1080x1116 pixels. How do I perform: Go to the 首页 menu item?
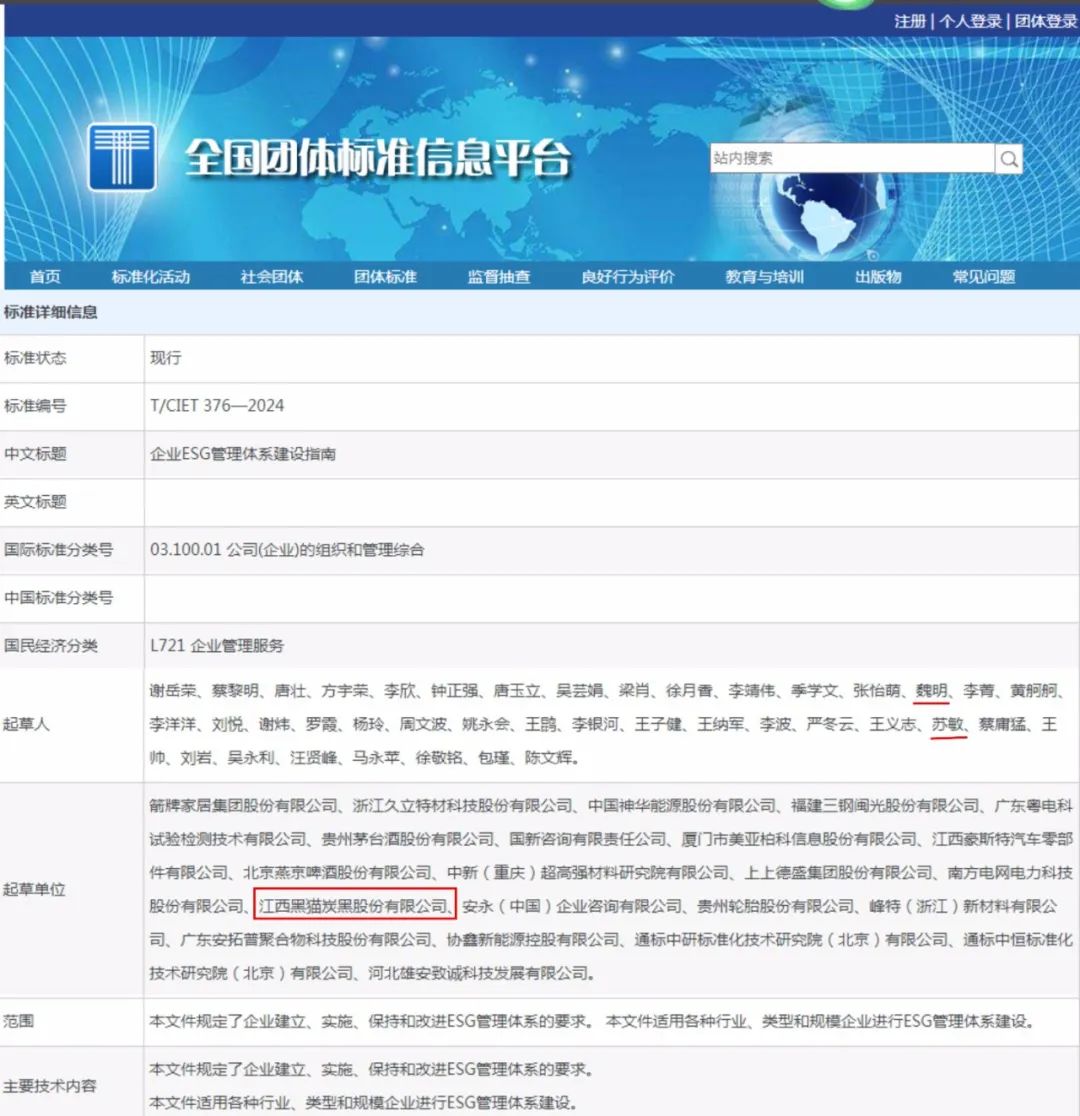(46, 277)
